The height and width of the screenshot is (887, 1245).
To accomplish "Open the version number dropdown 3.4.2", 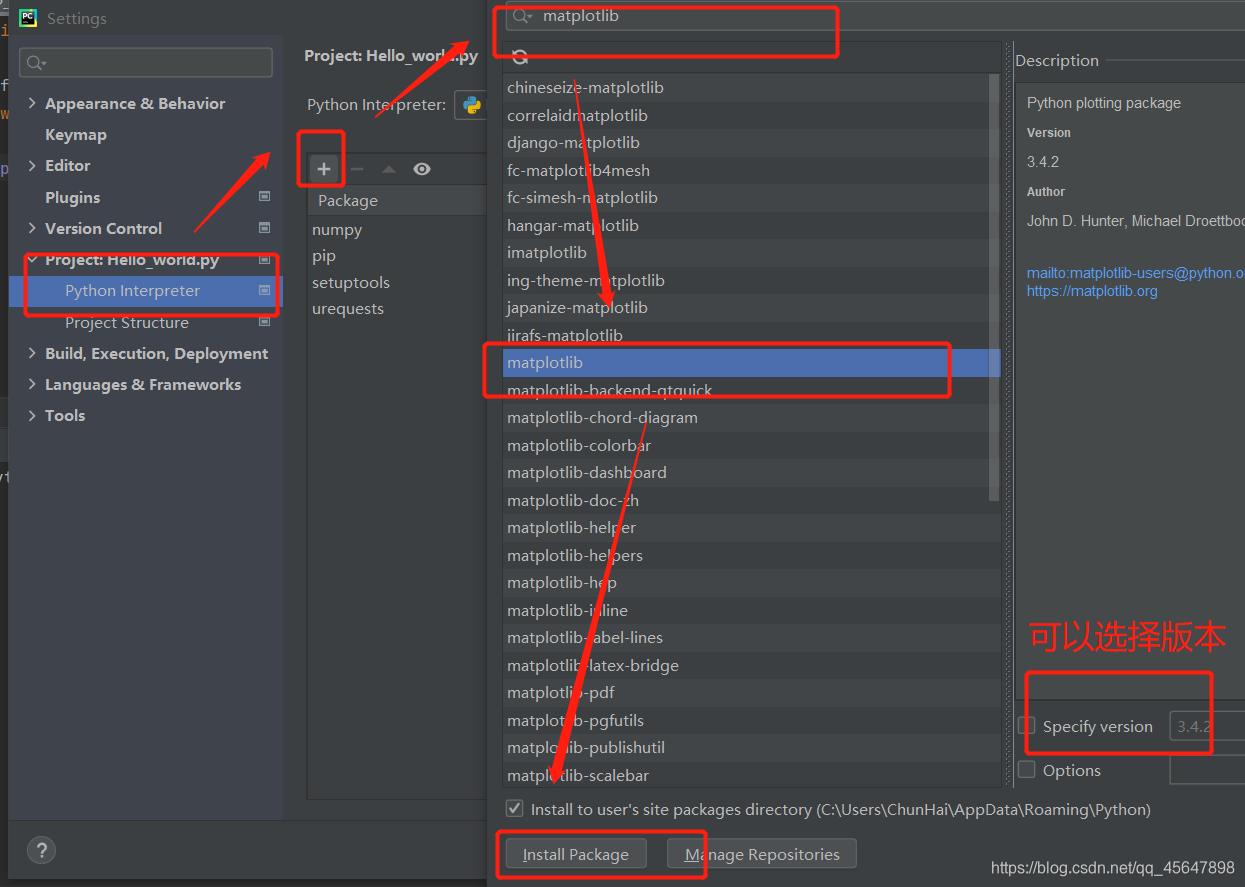I will (x=1207, y=727).
